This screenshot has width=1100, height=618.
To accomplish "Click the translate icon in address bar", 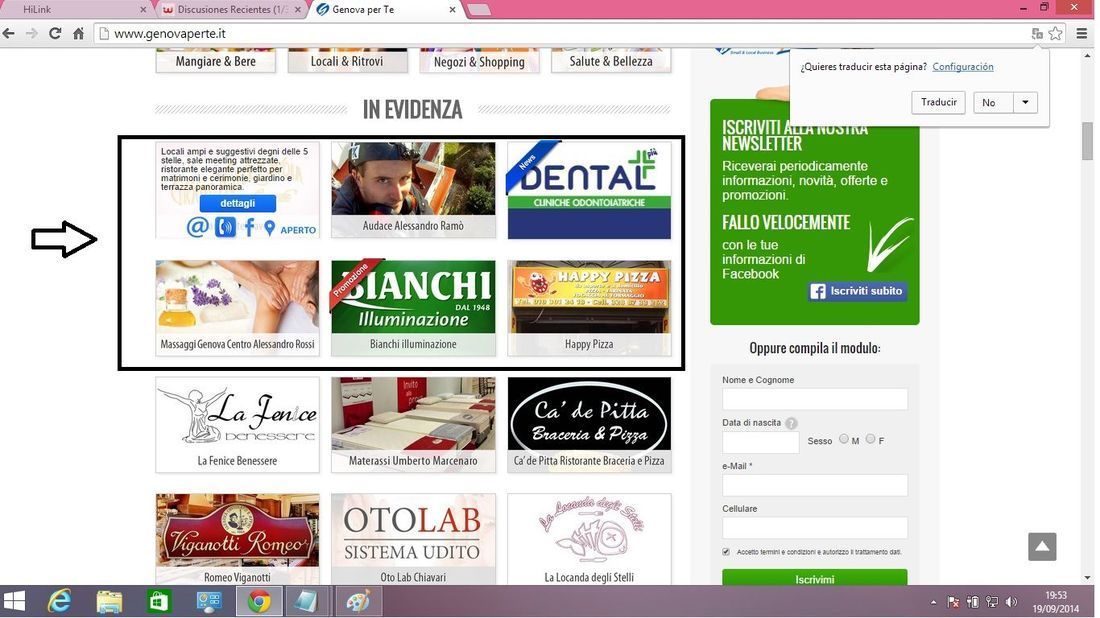I will [x=1037, y=33].
